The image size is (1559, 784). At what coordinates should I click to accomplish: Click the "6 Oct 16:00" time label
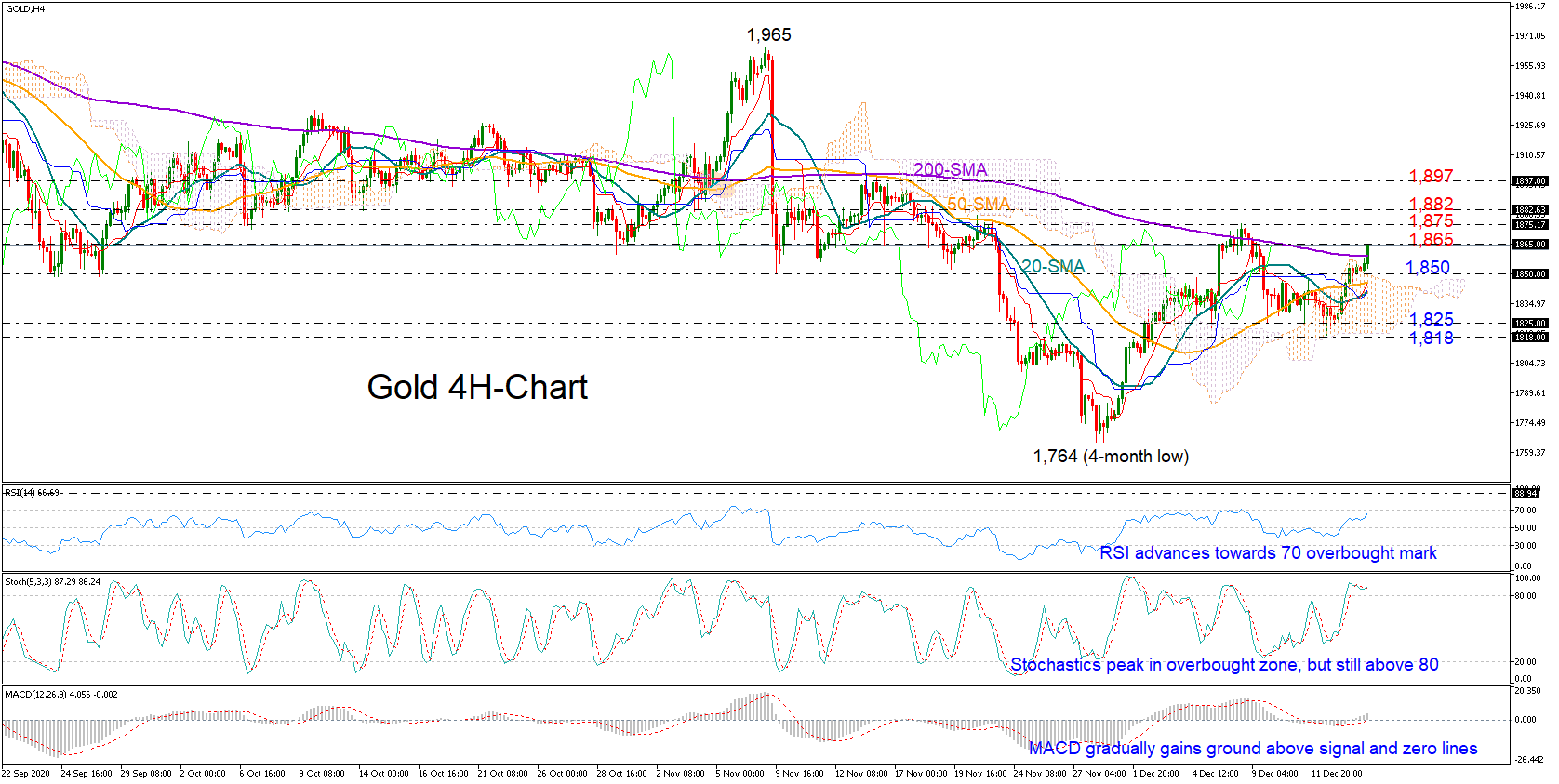tap(262, 774)
